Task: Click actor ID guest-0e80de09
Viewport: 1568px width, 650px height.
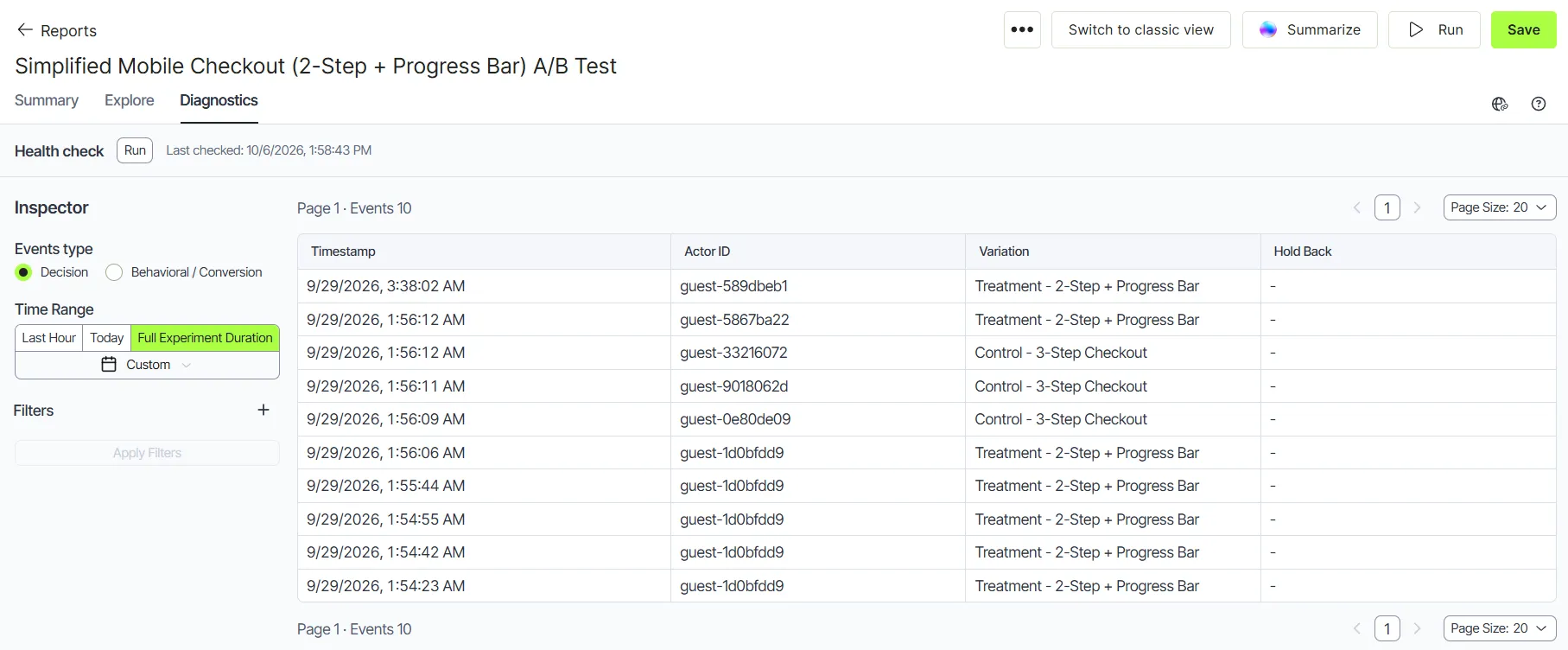Action: 735,419
